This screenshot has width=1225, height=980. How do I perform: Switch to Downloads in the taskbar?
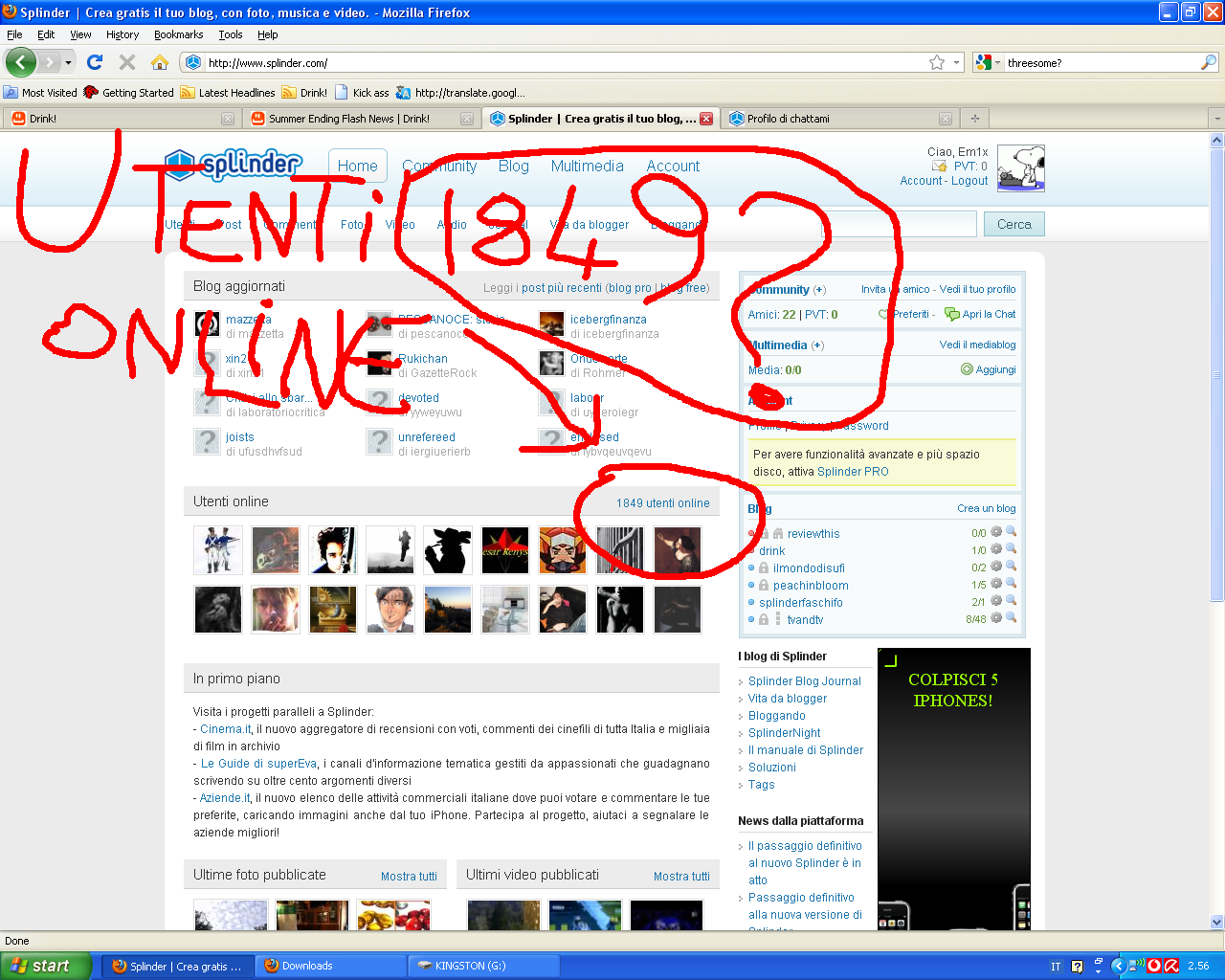[330, 966]
